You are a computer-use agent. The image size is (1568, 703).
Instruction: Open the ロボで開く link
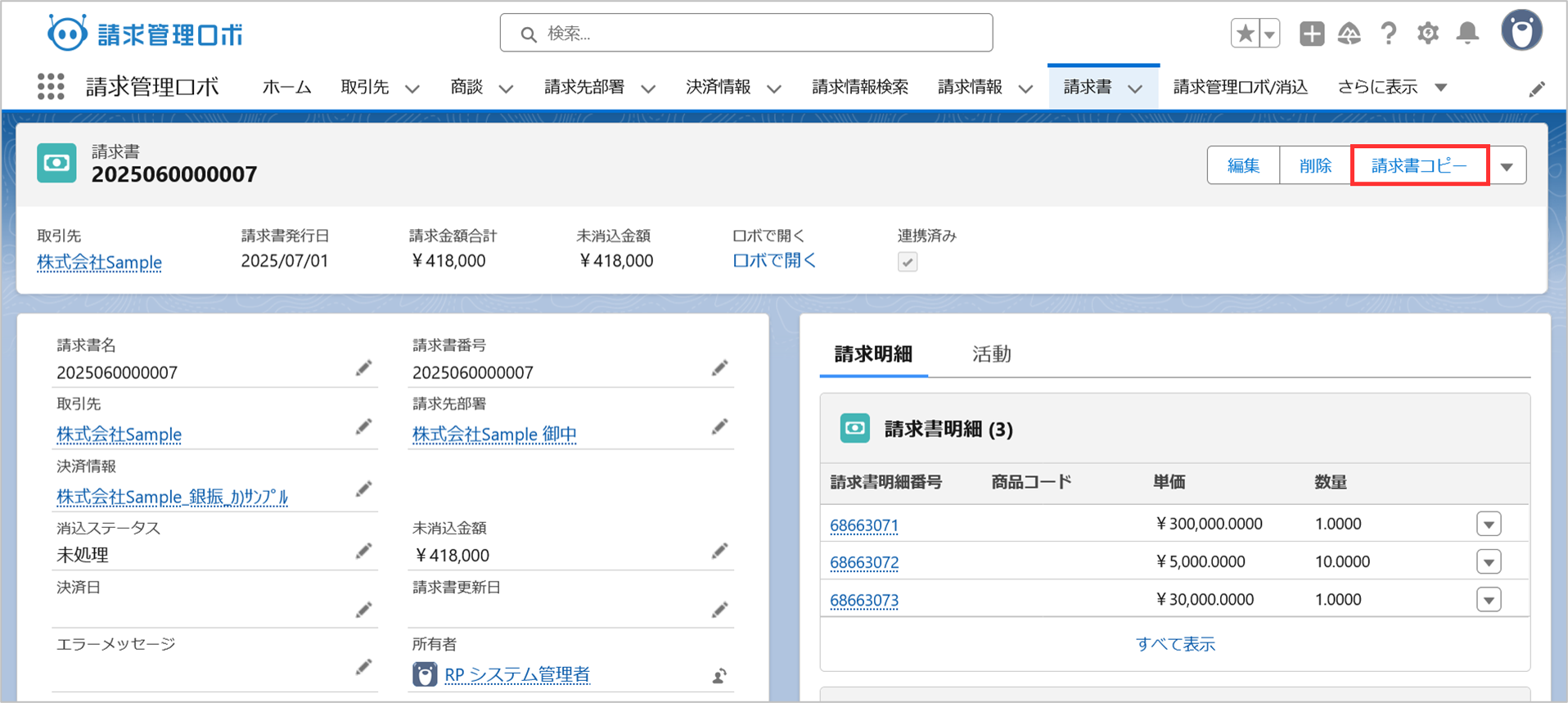pyautogui.click(x=773, y=261)
